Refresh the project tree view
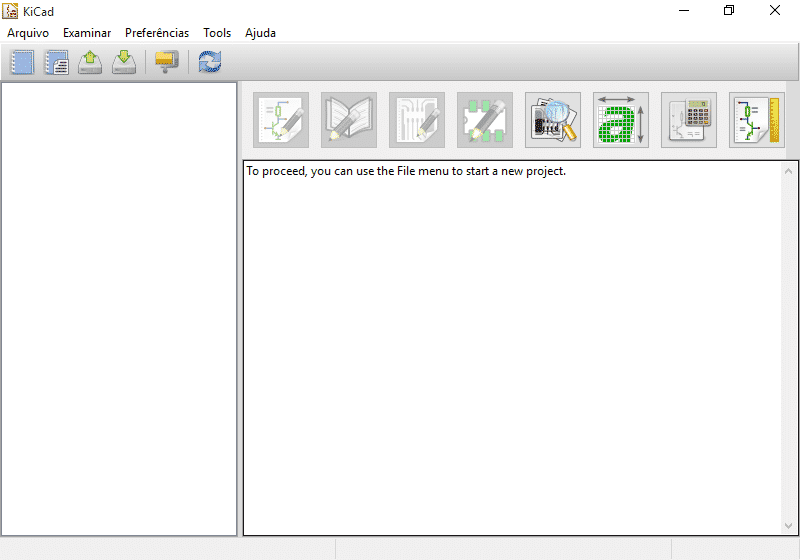 (210, 62)
